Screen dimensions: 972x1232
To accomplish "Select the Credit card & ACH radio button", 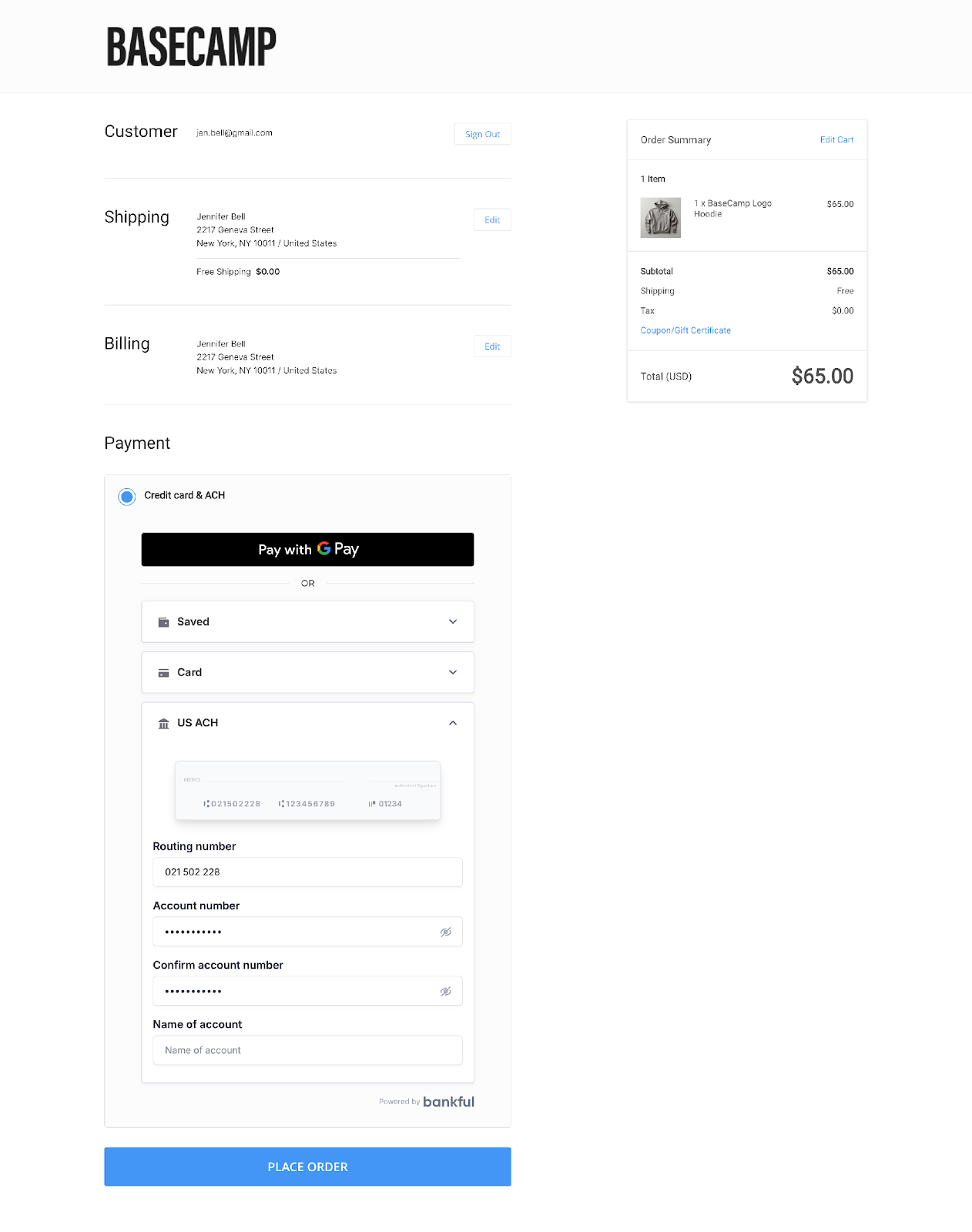I will (x=127, y=497).
